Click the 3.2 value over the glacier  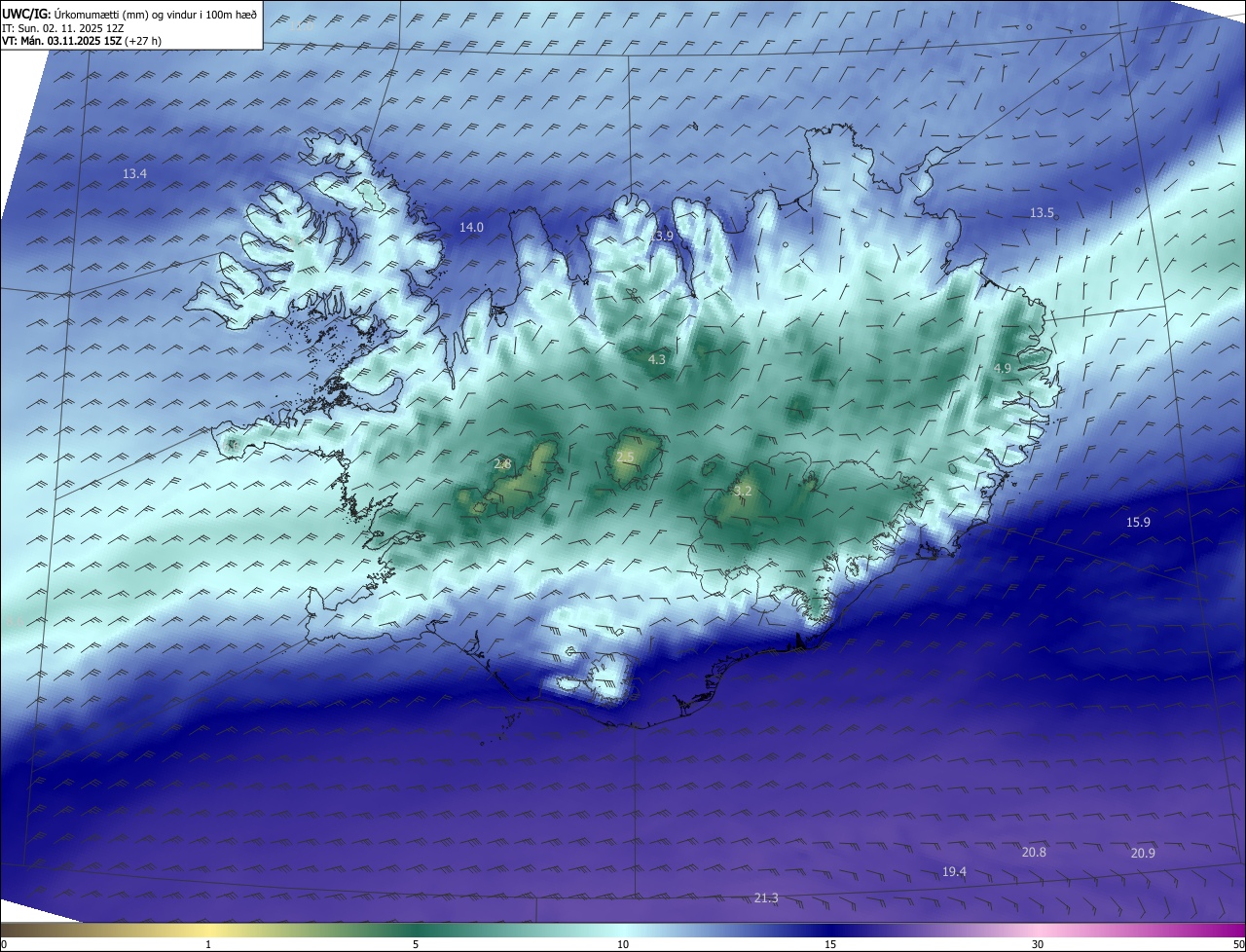pos(743,492)
